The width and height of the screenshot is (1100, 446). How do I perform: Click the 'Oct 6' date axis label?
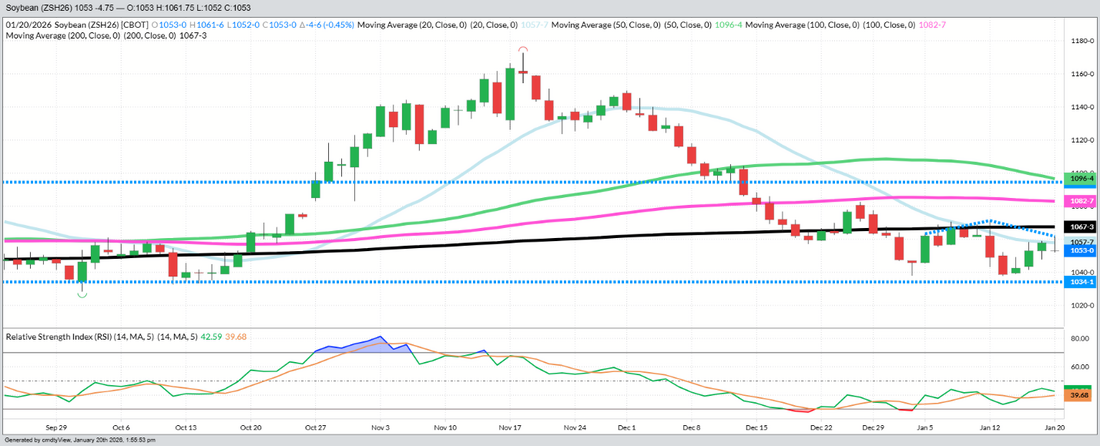click(121, 427)
